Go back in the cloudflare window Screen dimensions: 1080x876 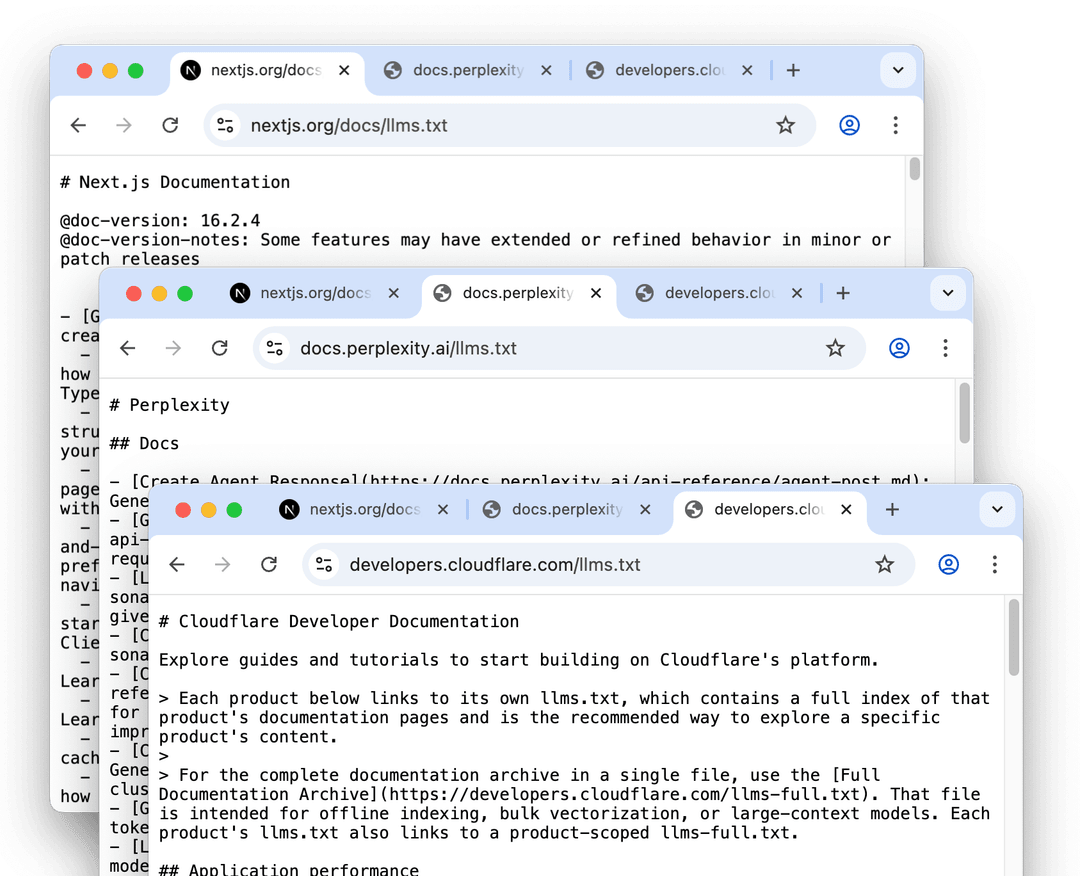click(178, 565)
